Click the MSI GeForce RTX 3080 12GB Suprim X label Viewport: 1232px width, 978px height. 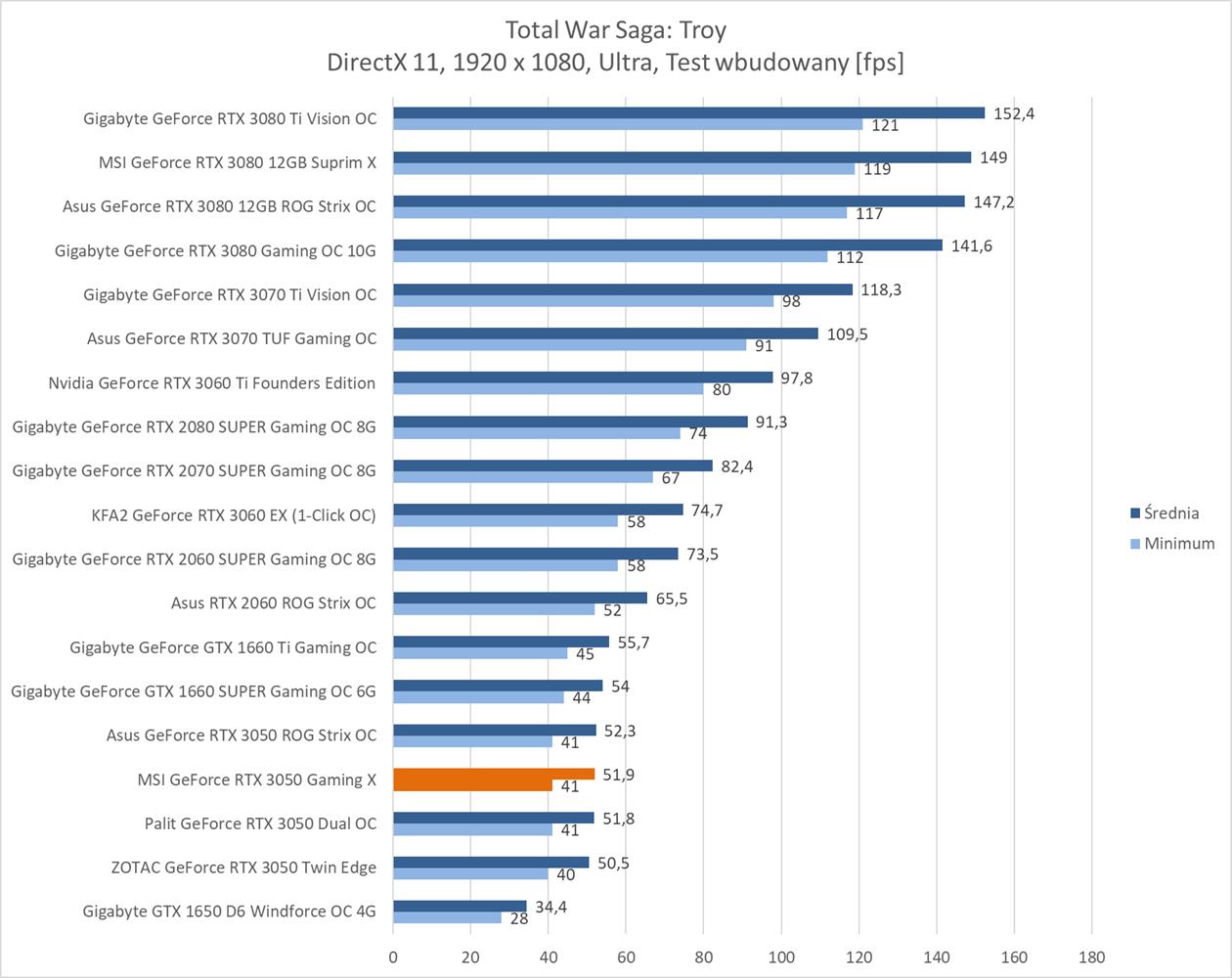237,163
